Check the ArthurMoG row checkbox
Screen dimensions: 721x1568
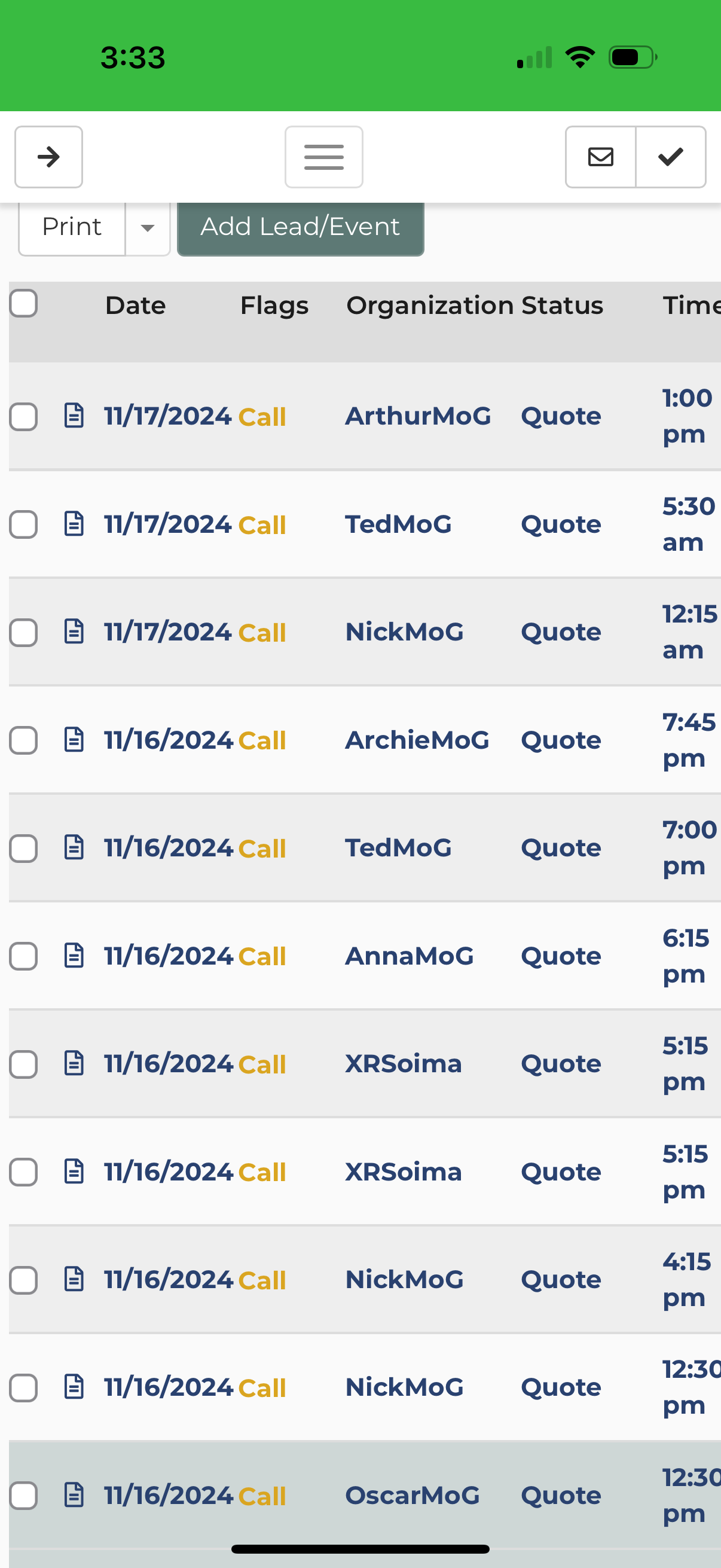24,417
